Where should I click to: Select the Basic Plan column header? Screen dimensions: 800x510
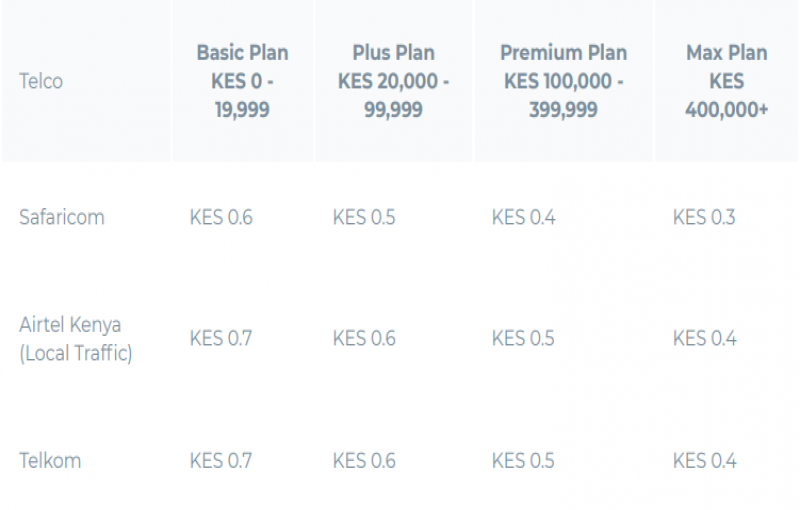point(242,81)
